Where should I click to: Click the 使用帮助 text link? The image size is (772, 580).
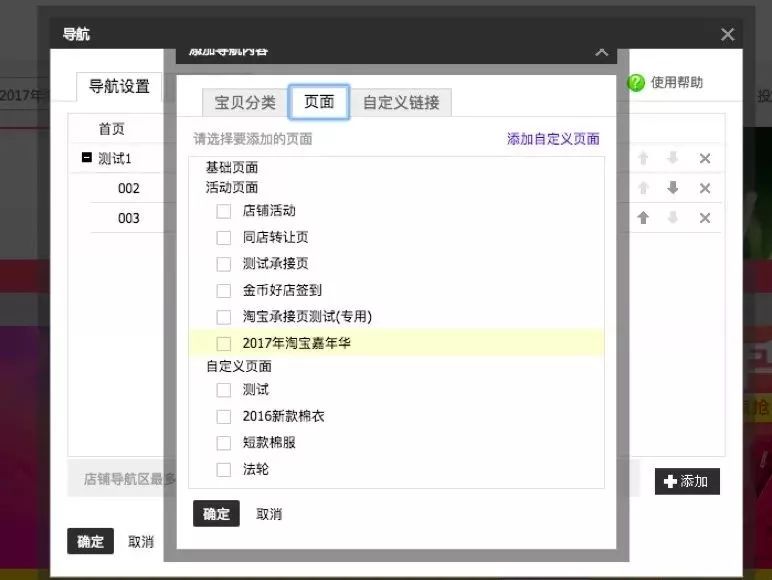[676, 82]
